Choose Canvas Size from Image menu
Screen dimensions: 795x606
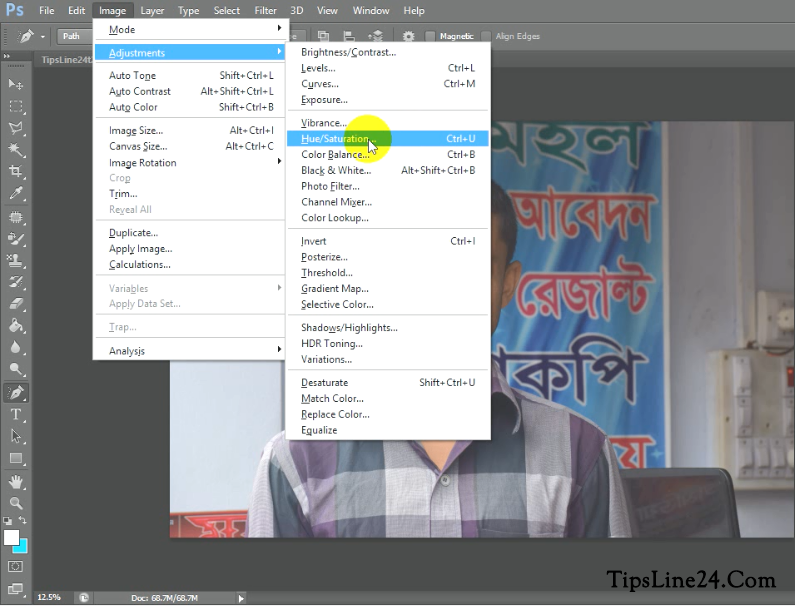point(138,146)
